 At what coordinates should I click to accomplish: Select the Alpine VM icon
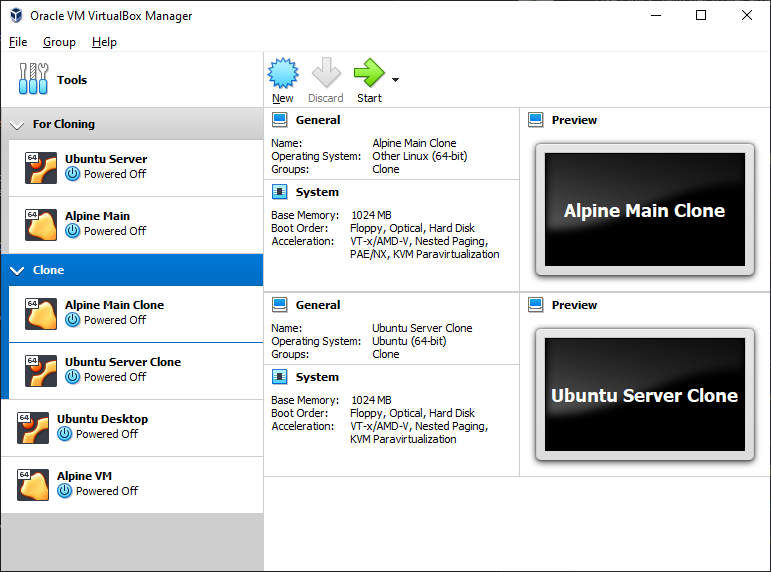click(33, 484)
